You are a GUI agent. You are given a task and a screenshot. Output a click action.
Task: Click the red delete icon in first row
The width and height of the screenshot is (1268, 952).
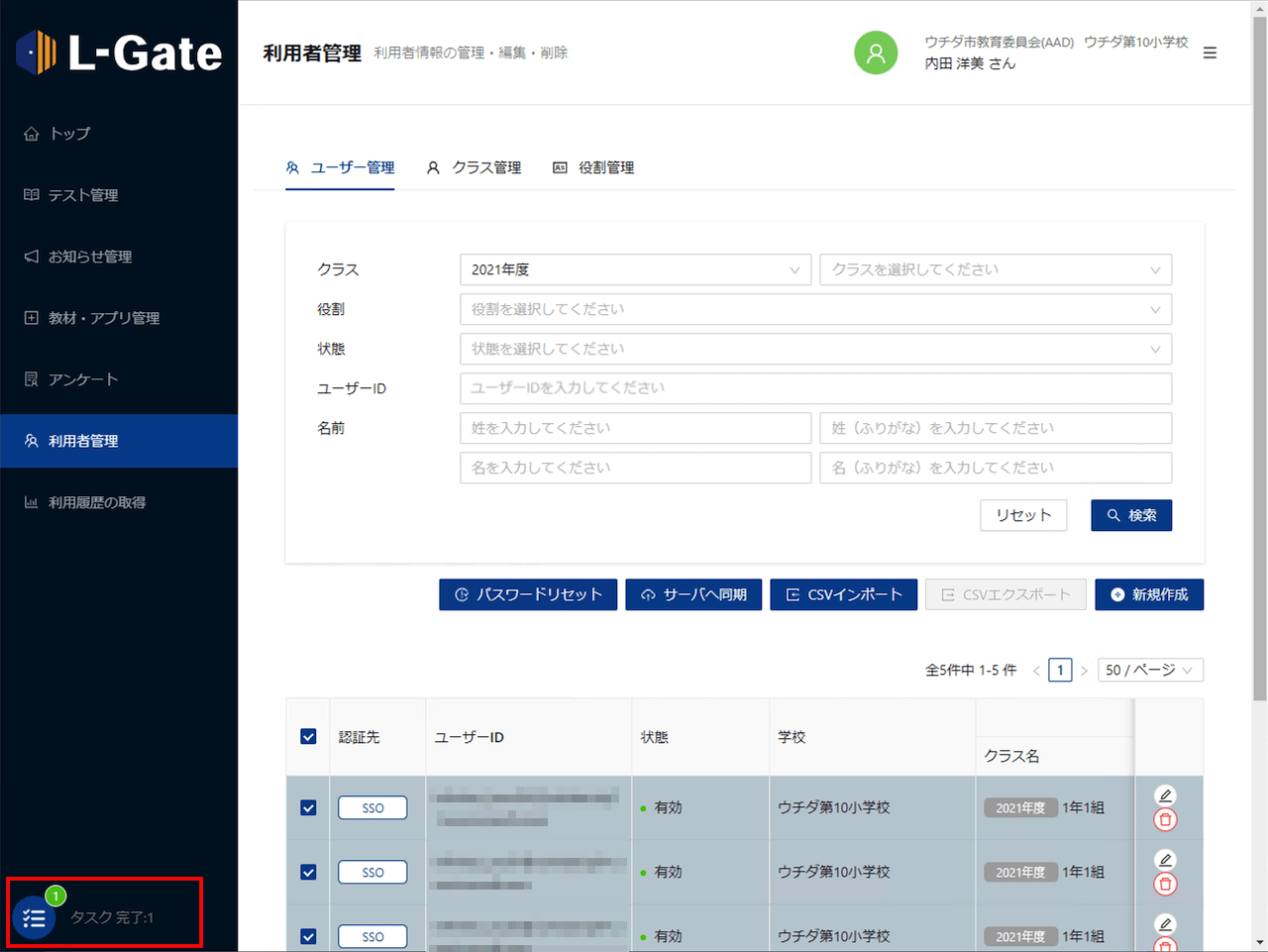[1165, 820]
